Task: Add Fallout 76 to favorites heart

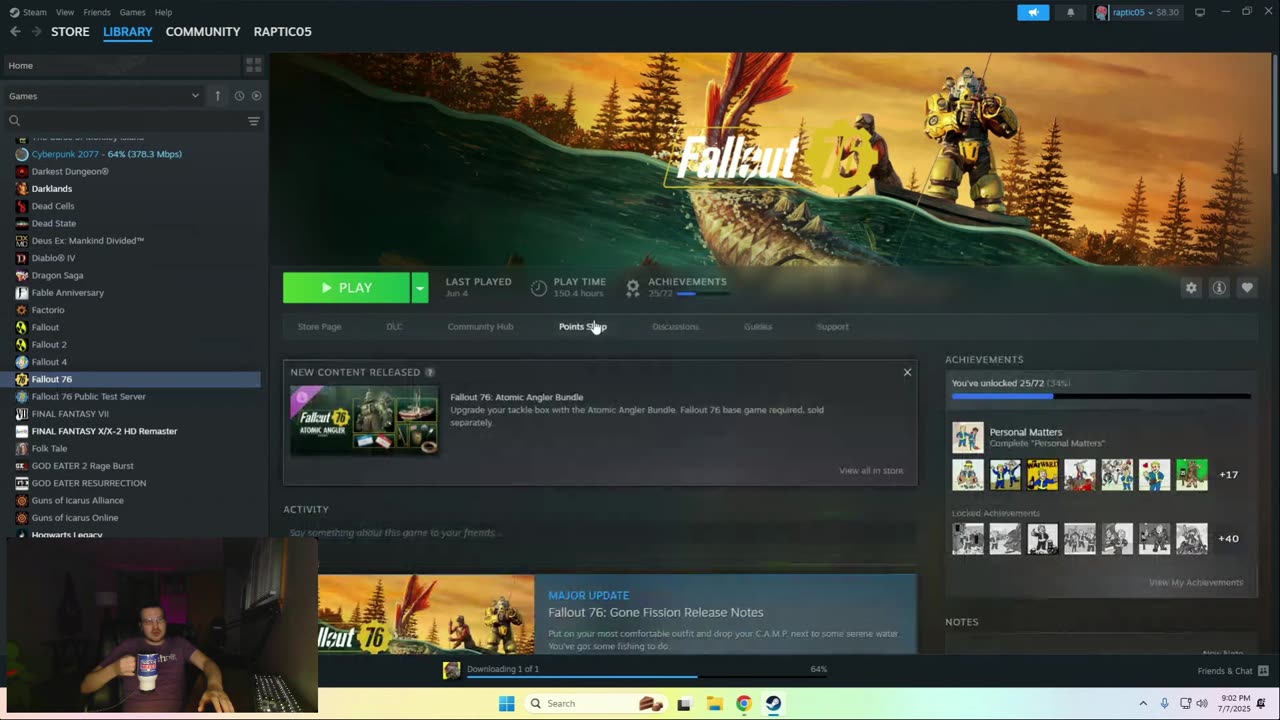Action: [x=1247, y=288]
